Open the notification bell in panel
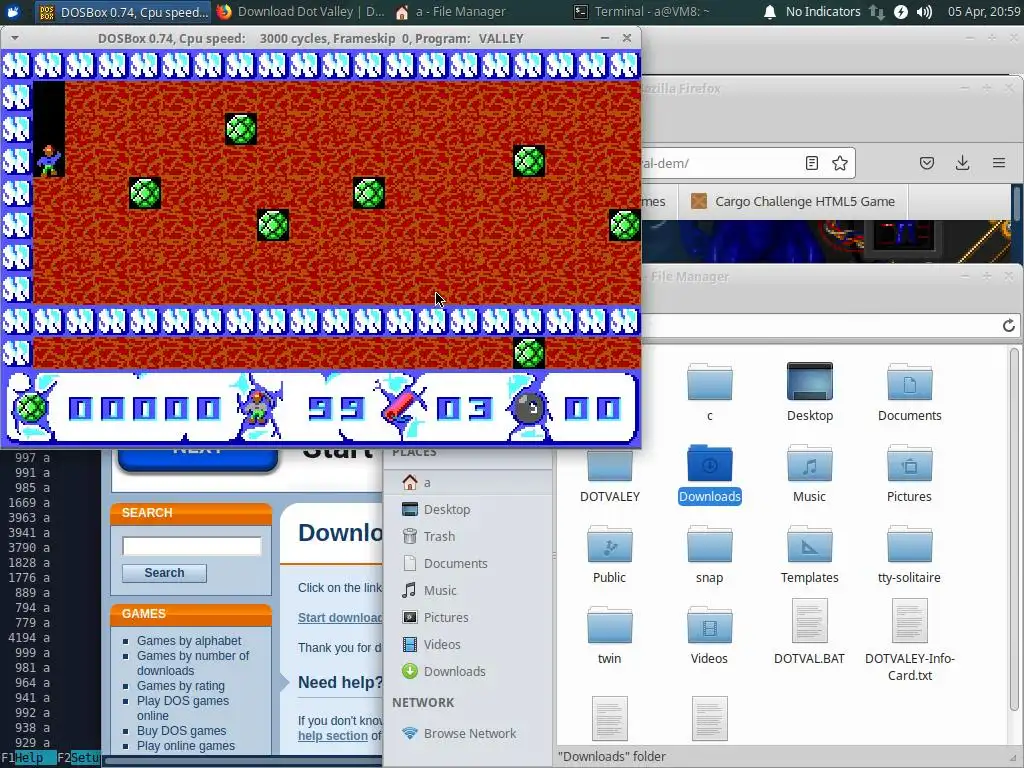1024x768 pixels. click(770, 12)
